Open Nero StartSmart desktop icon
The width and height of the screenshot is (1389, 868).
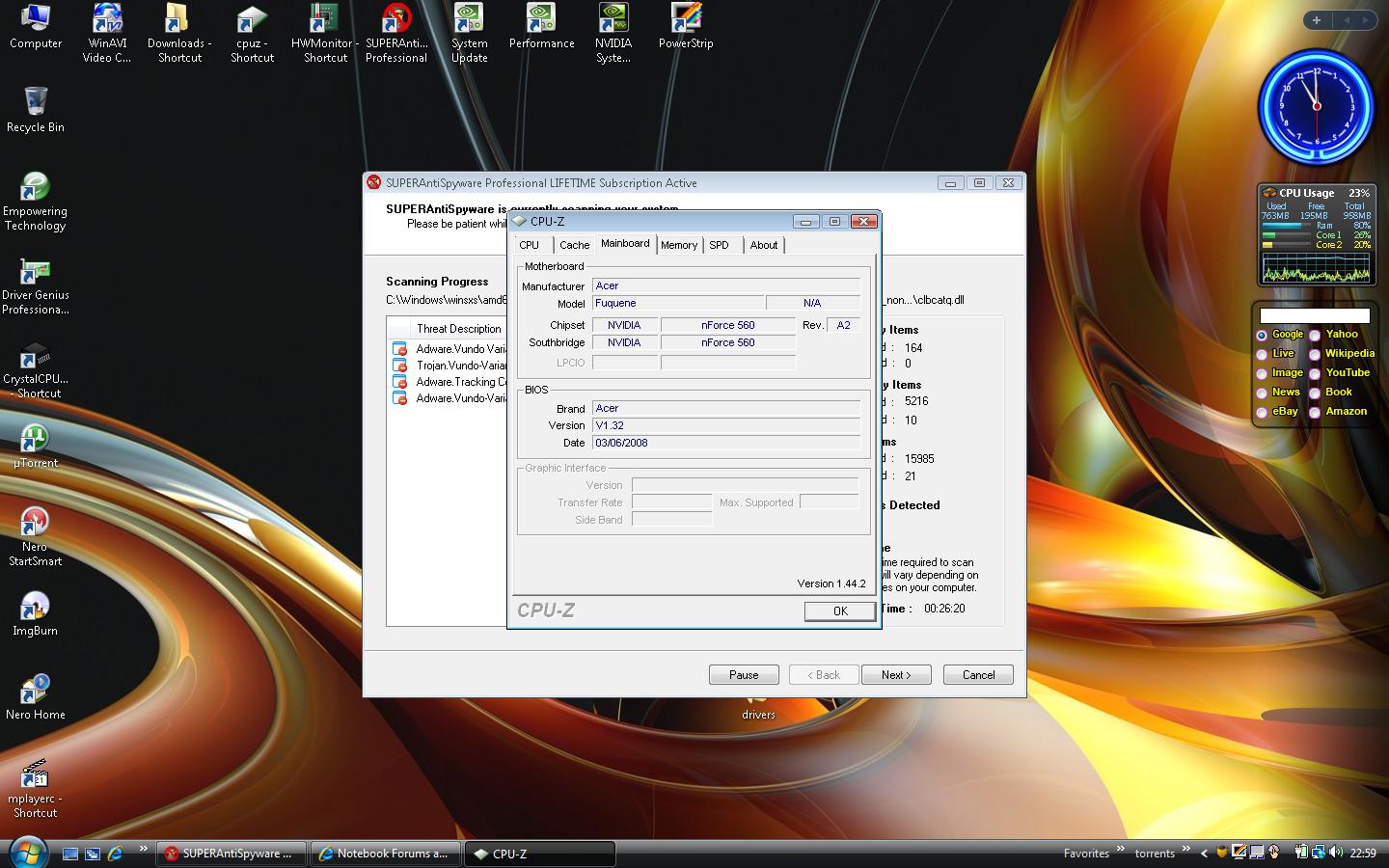click(x=36, y=536)
